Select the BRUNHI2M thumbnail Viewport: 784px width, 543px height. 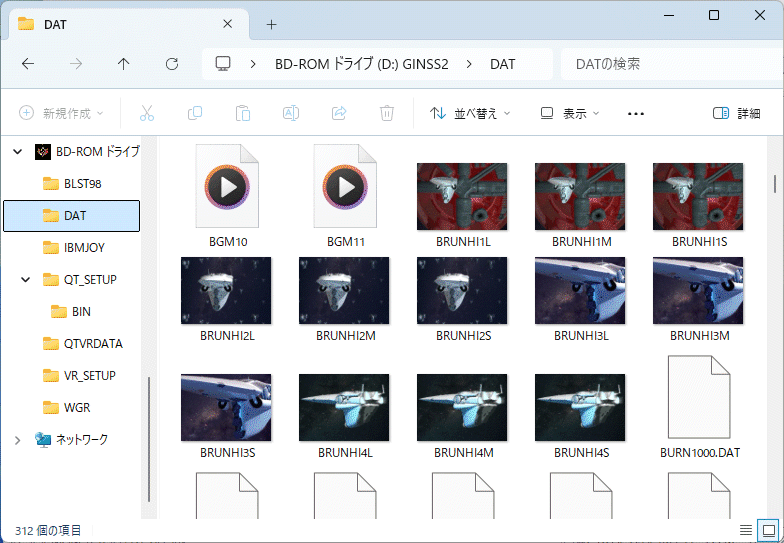[344, 290]
